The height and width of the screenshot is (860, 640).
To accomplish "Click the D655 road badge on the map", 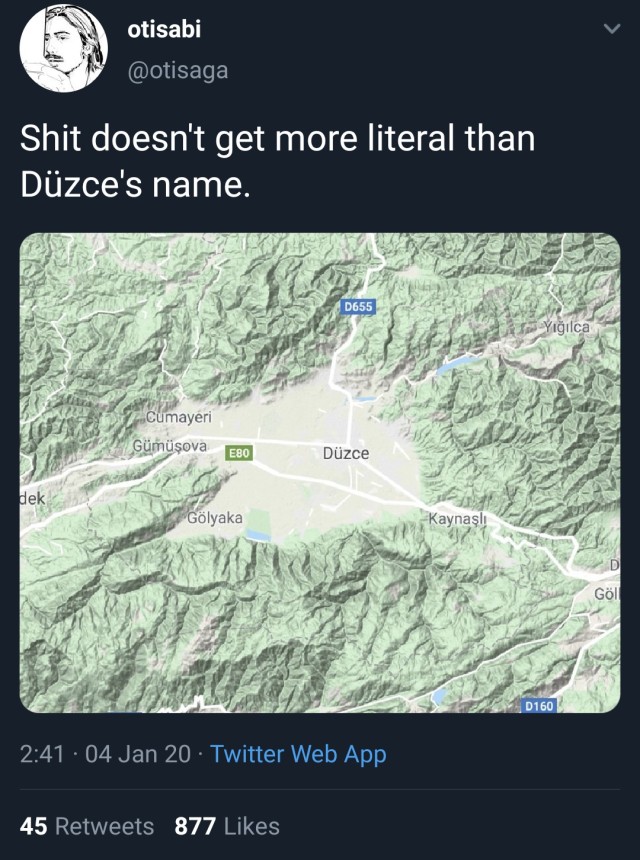I will [x=358, y=307].
